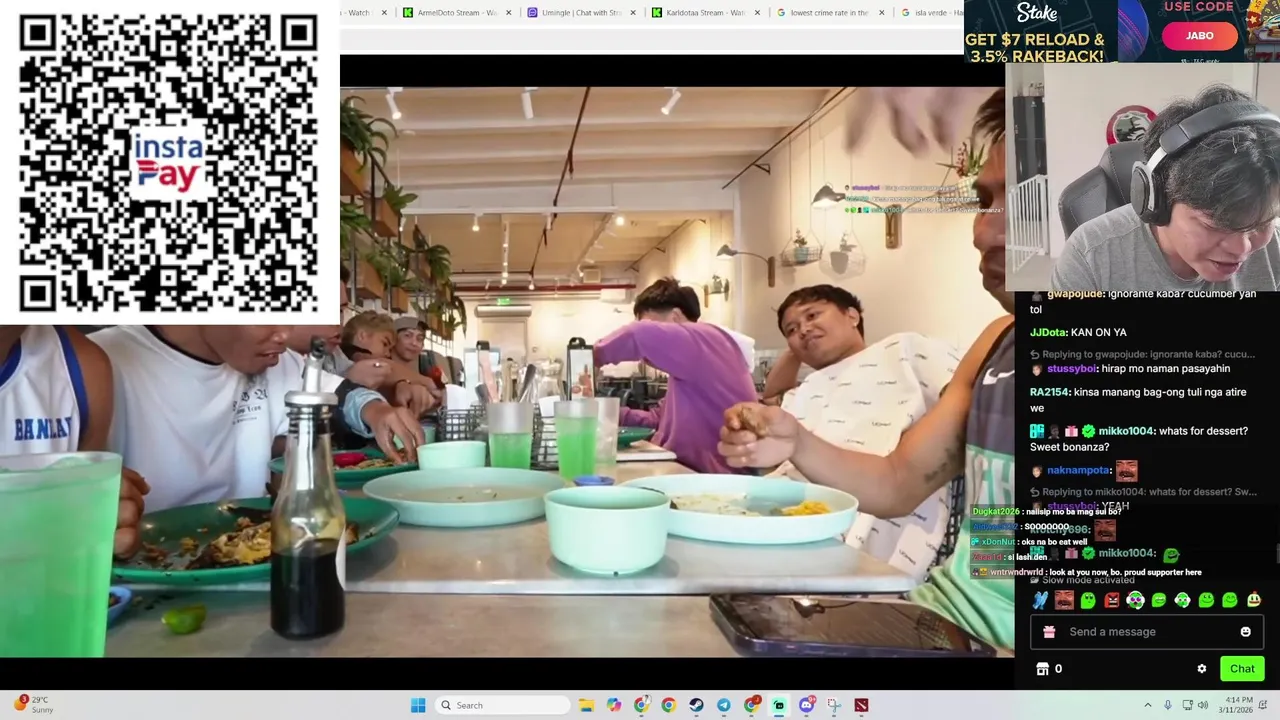Click the JABO code button in ad
Viewport: 1280px width, 720px height.
tap(1199, 36)
